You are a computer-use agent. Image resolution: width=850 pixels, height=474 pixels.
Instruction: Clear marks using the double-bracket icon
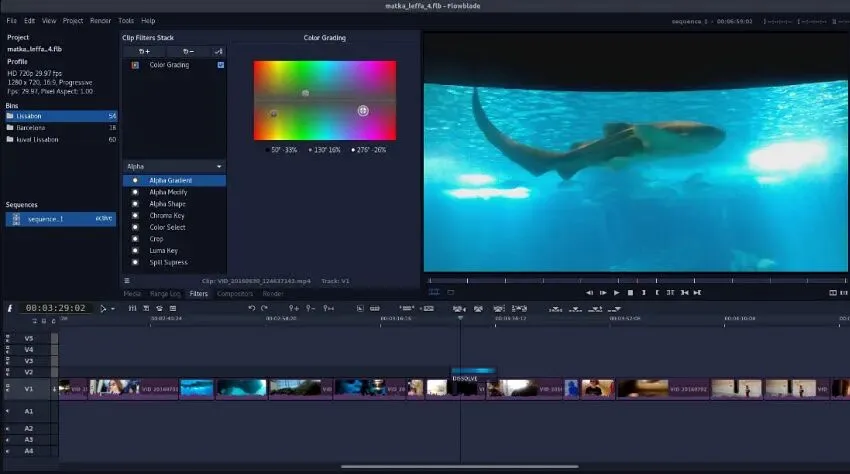click(671, 292)
